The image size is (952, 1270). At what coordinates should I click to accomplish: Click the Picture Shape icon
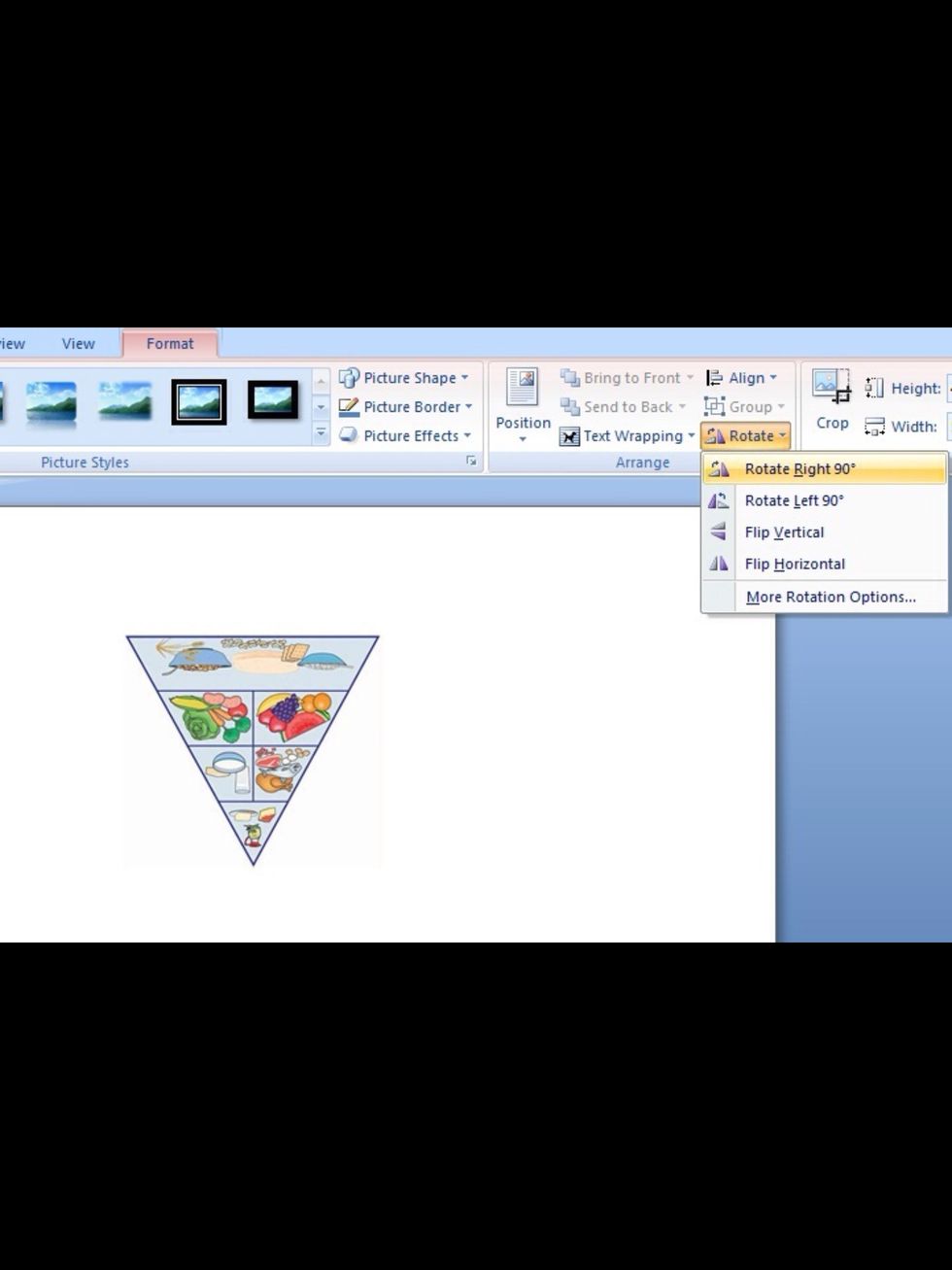click(349, 378)
